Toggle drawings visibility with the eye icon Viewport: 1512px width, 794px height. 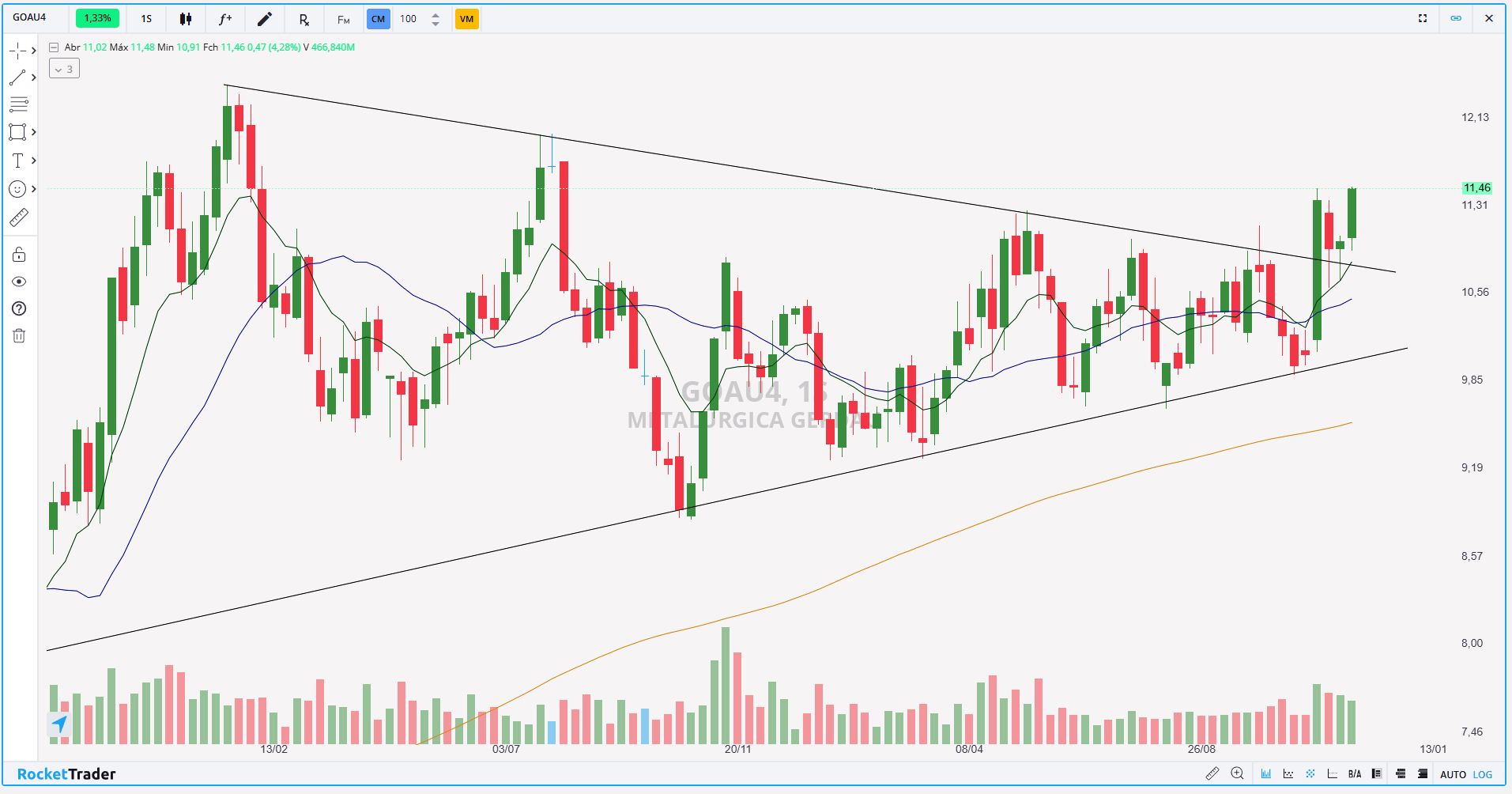coord(19,282)
